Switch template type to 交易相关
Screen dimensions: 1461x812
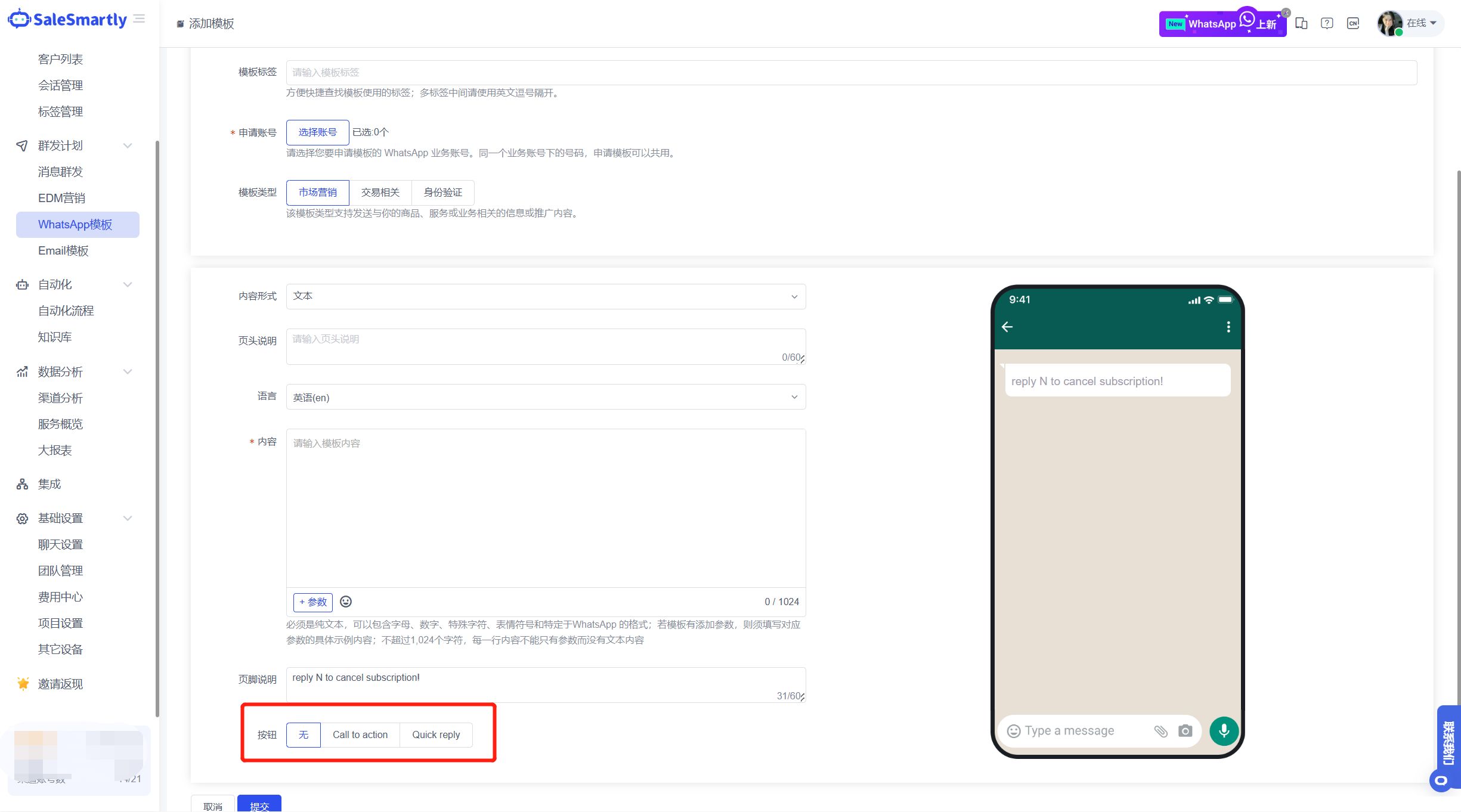pyautogui.click(x=380, y=192)
